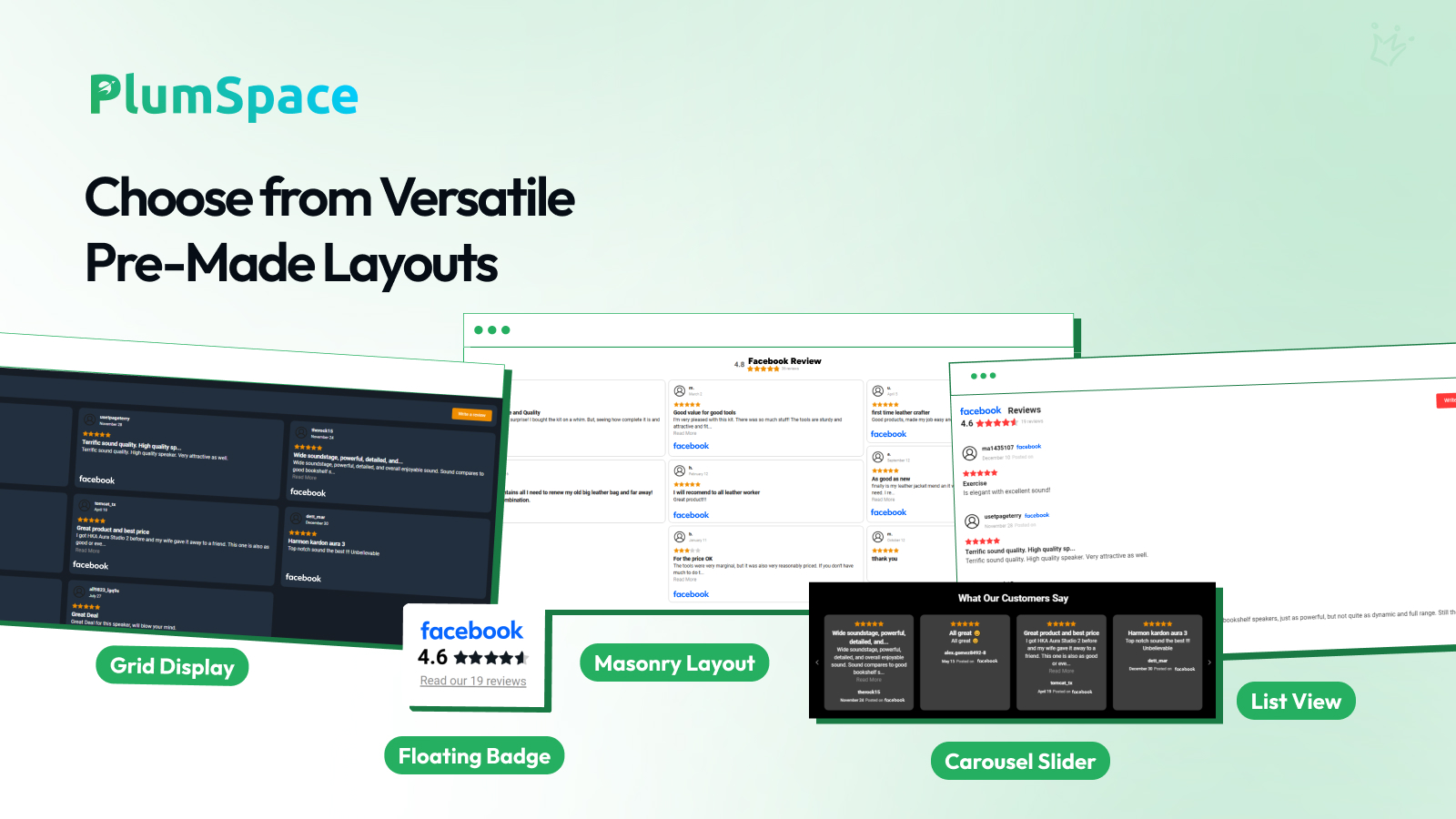Click facebook logo on 'Good value for good tools' card
1456x819 pixels.
[x=691, y=446]
